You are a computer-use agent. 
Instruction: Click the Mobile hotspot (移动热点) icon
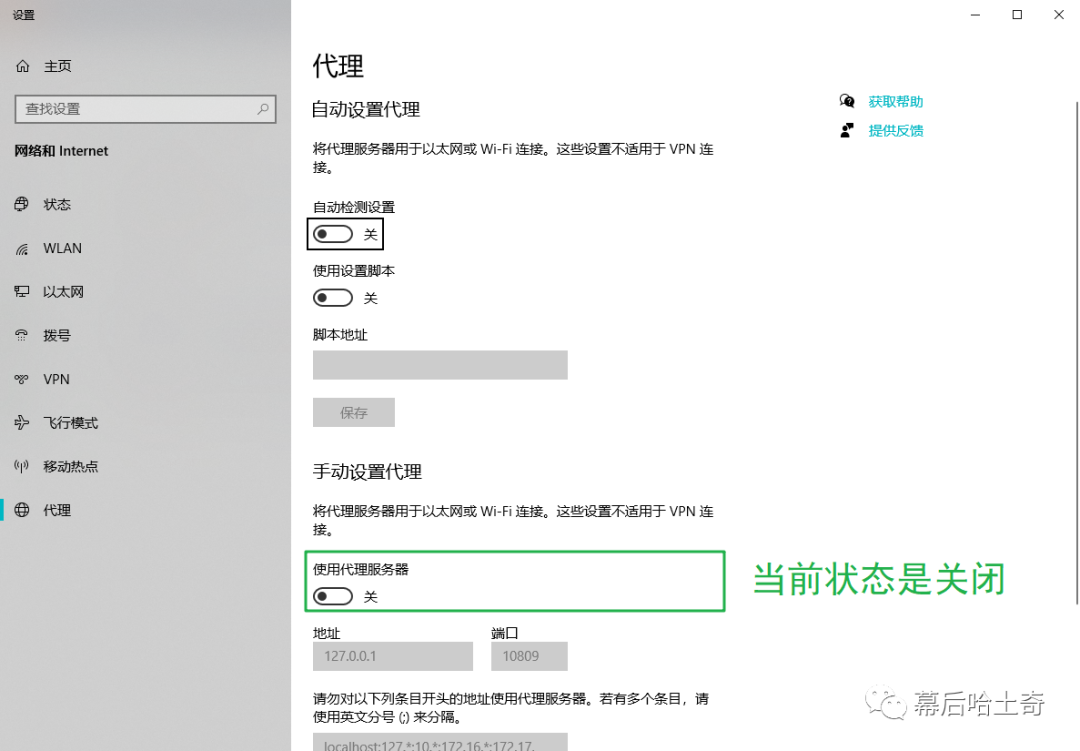22,466
